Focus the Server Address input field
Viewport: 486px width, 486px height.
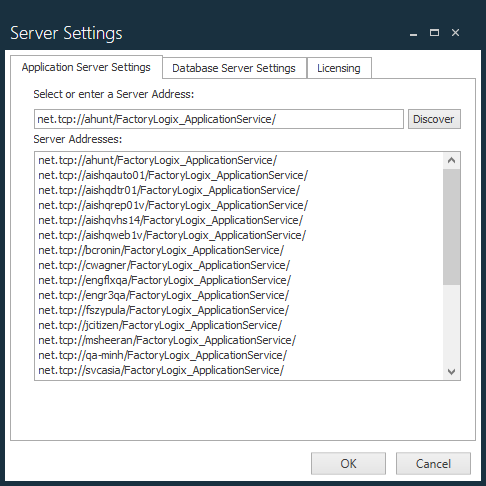[x=219, y=119]
